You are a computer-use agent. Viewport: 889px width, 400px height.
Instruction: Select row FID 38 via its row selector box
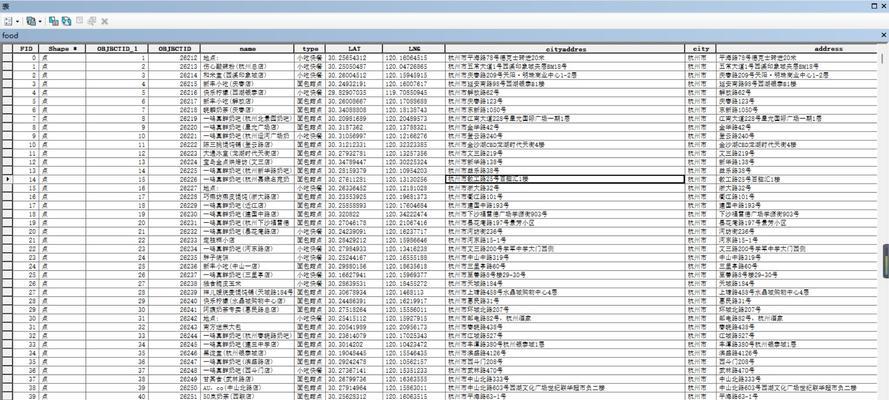tap(7, 388)
